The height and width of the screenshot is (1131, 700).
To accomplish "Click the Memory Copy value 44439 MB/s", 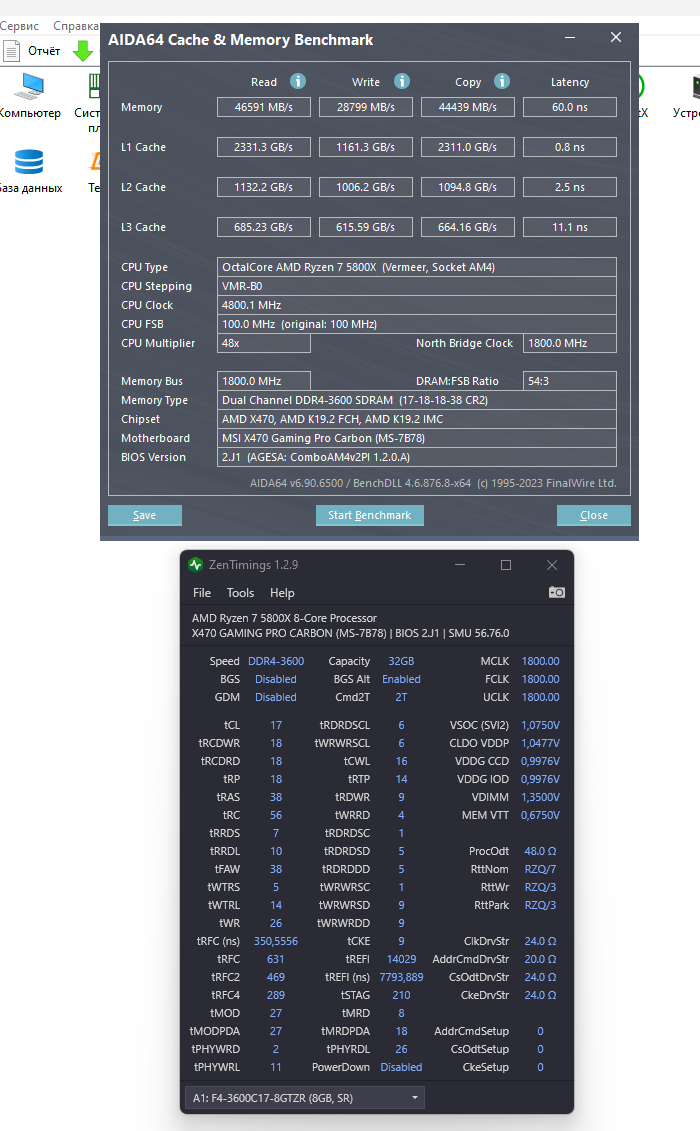I will pos(468,107).
